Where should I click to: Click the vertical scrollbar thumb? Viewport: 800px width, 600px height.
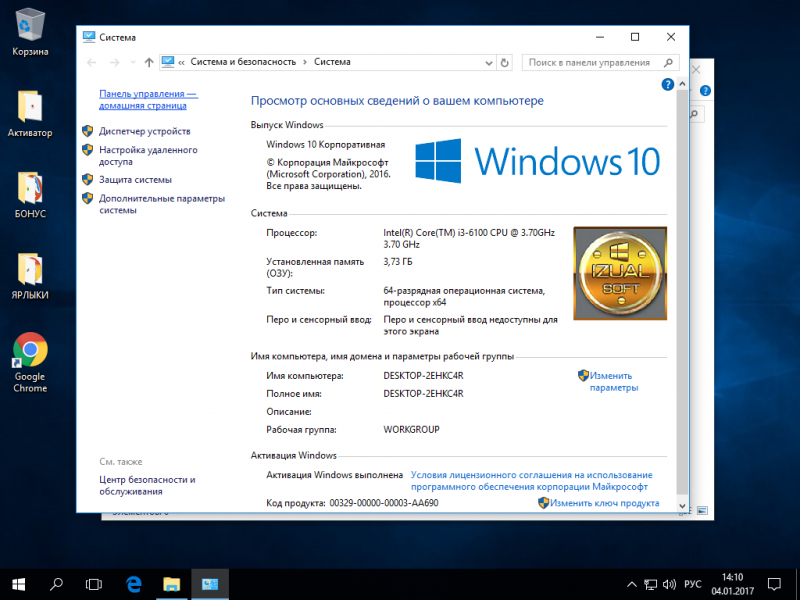coord(682,292)
